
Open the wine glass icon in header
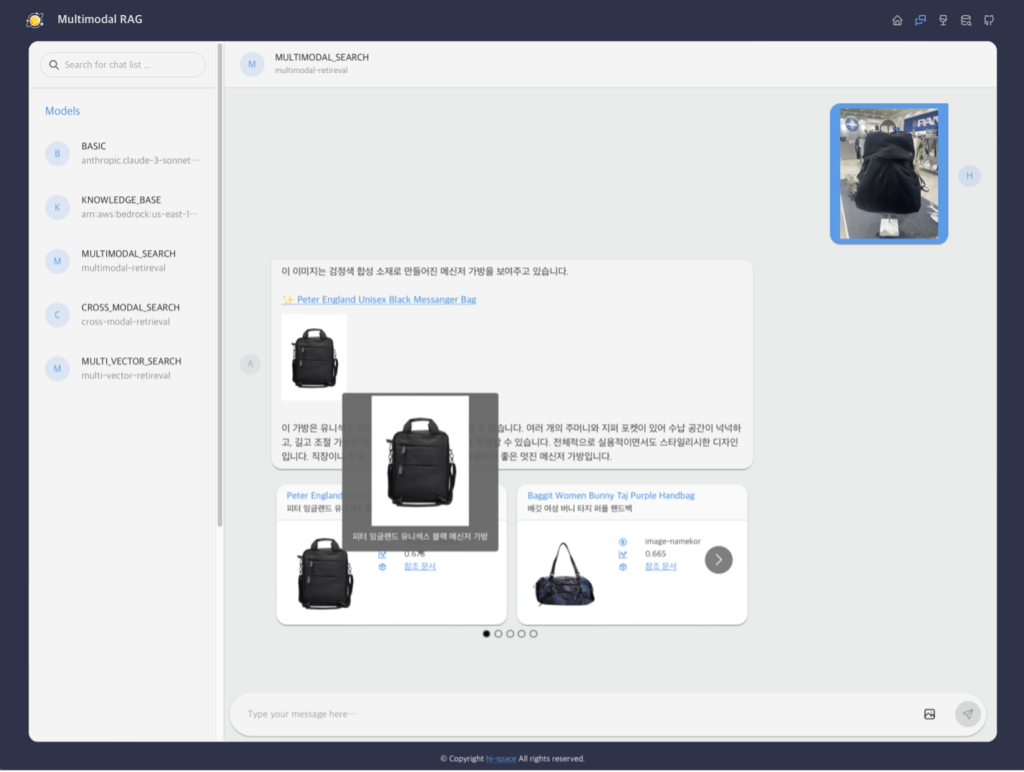coord(943,20)
